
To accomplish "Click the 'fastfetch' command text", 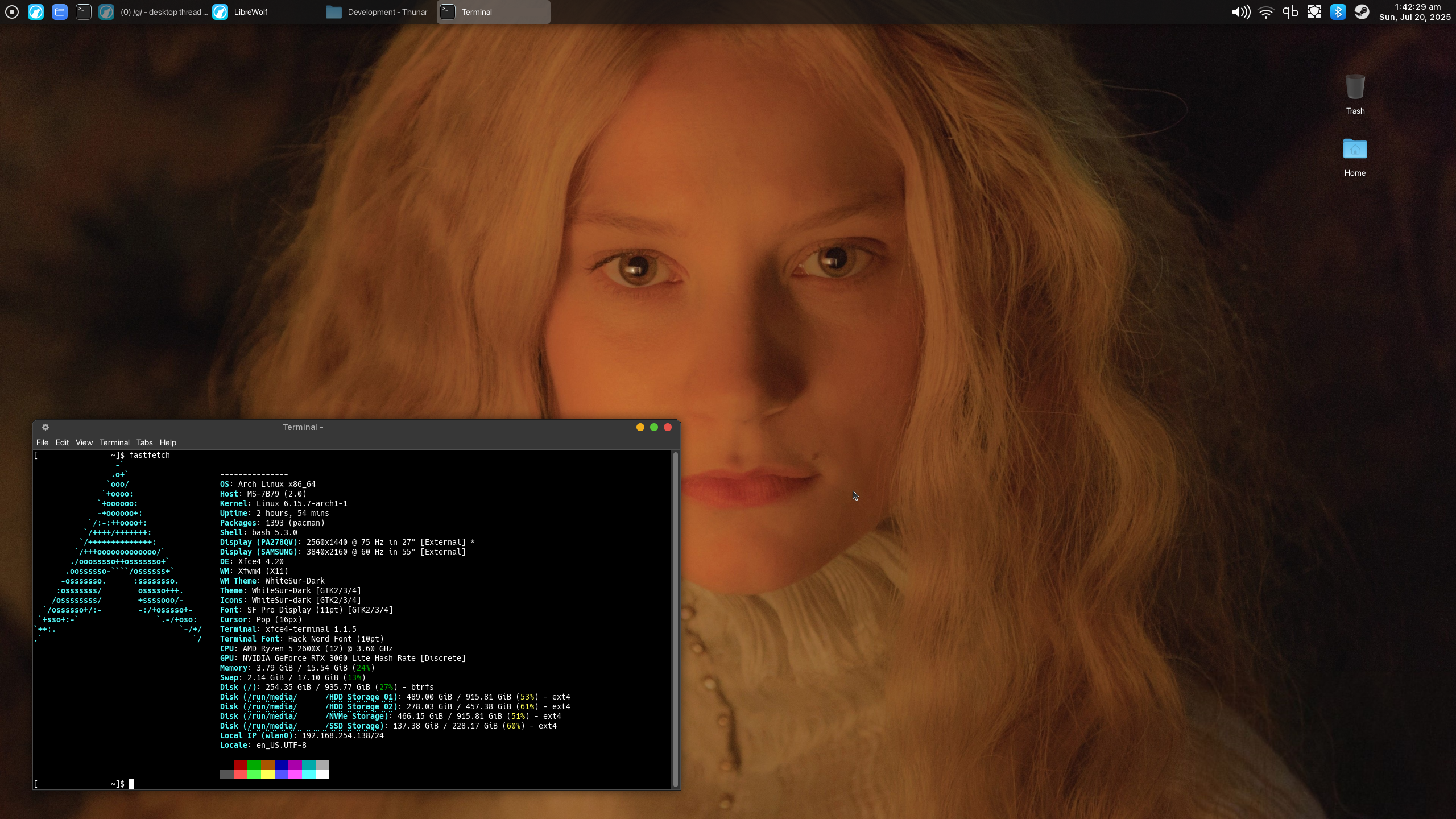I will click(x=150, y=455).
